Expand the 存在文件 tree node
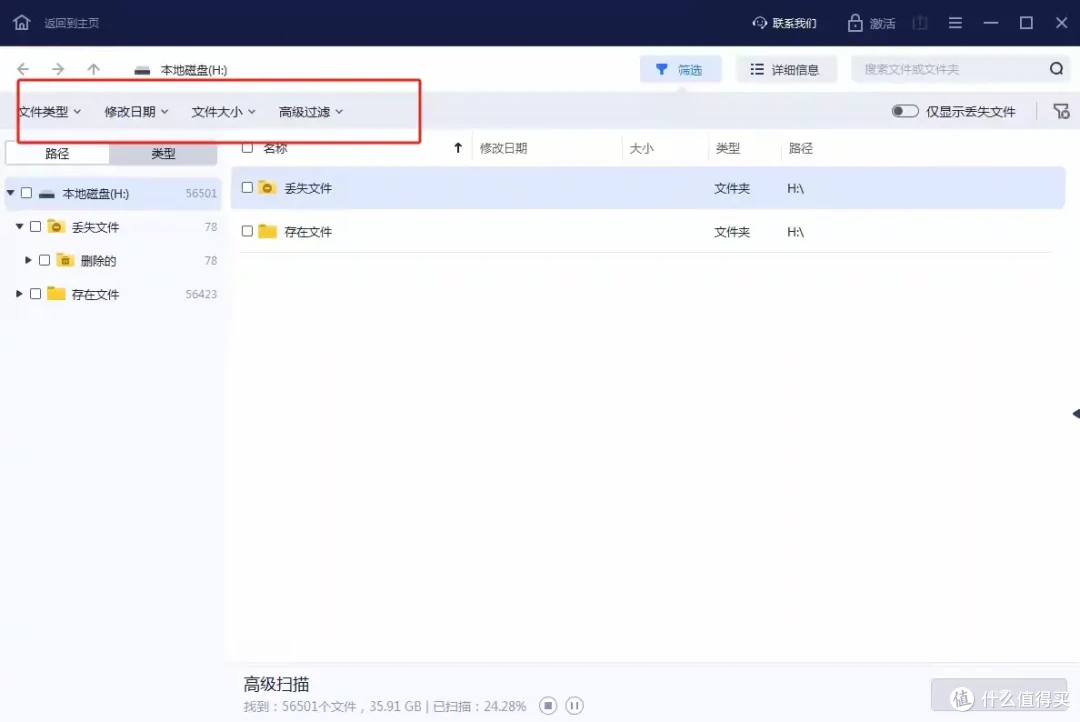 (x=19, y=293)
